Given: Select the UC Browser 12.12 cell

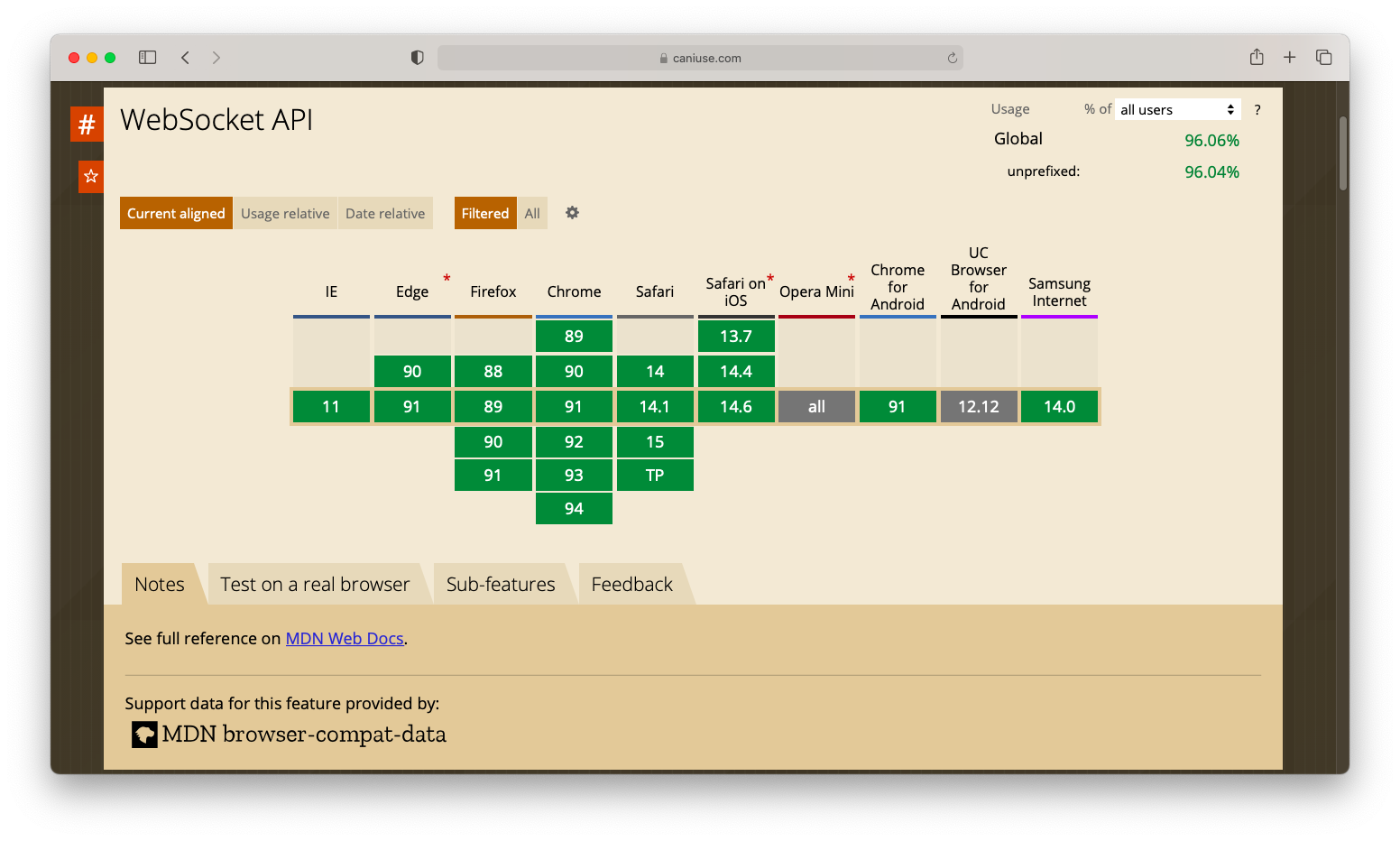Looking at the screenshot, I should pyautogui.click(x=979, y=406).
